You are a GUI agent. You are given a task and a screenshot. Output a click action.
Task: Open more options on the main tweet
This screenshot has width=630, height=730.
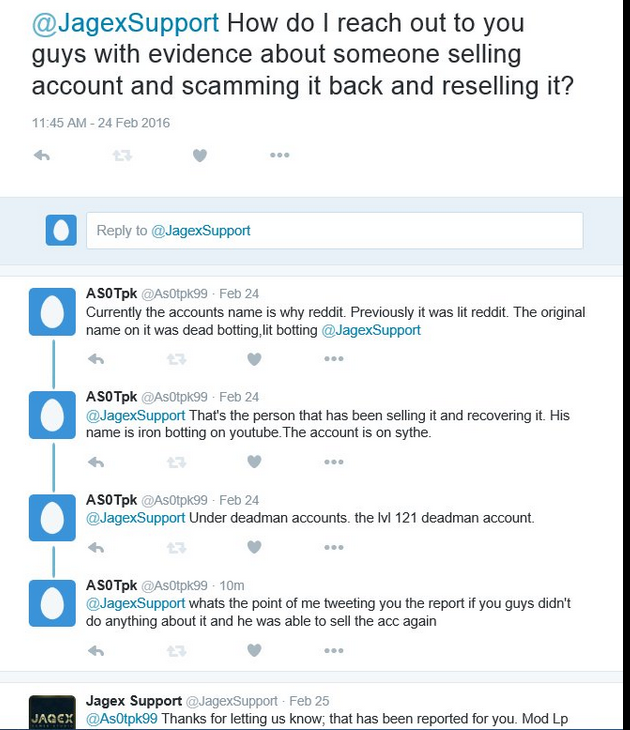pos(279,155)
